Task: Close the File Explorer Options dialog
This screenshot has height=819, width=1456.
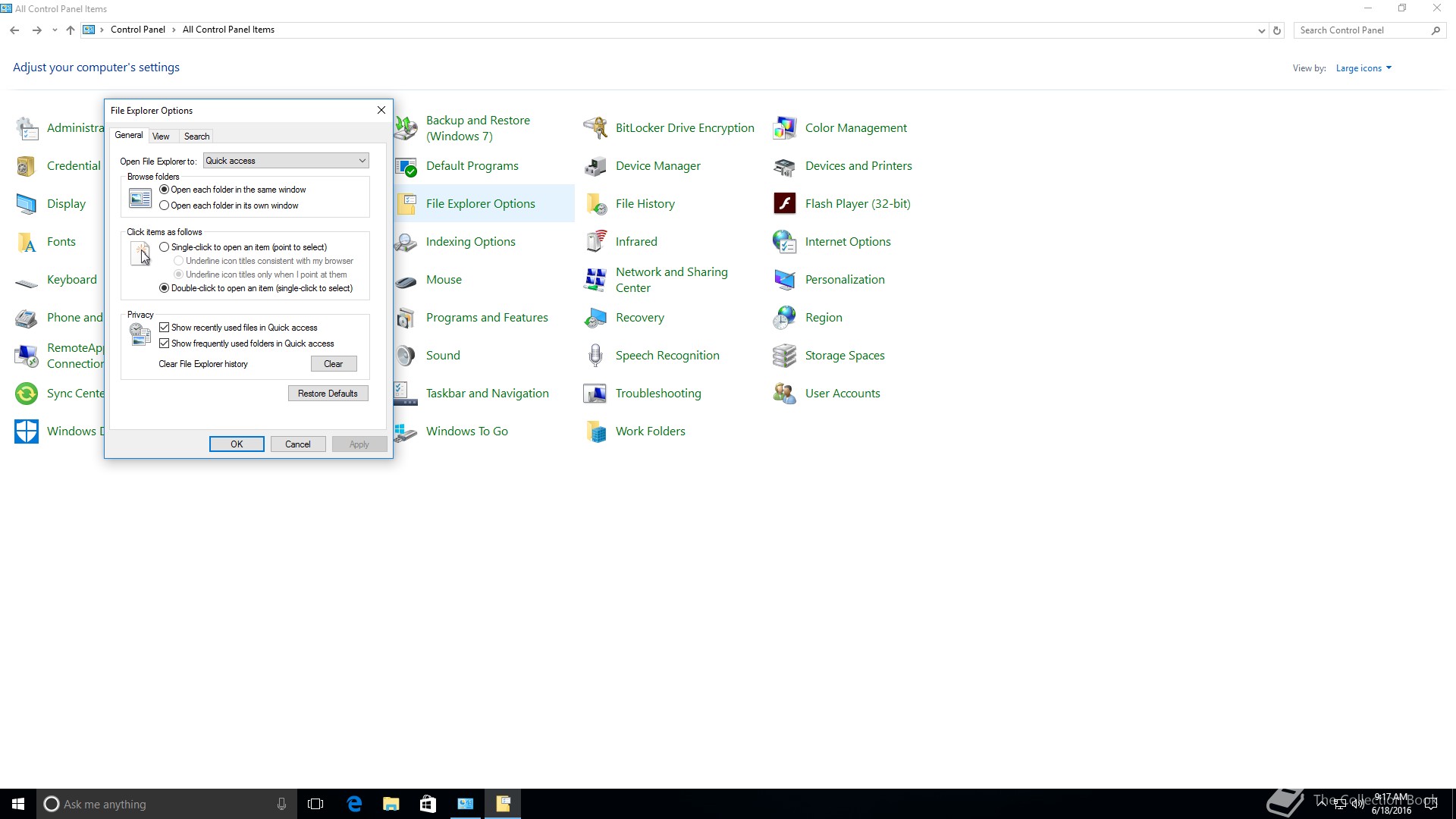Action: pyautogui.click(x=381, y=111)
